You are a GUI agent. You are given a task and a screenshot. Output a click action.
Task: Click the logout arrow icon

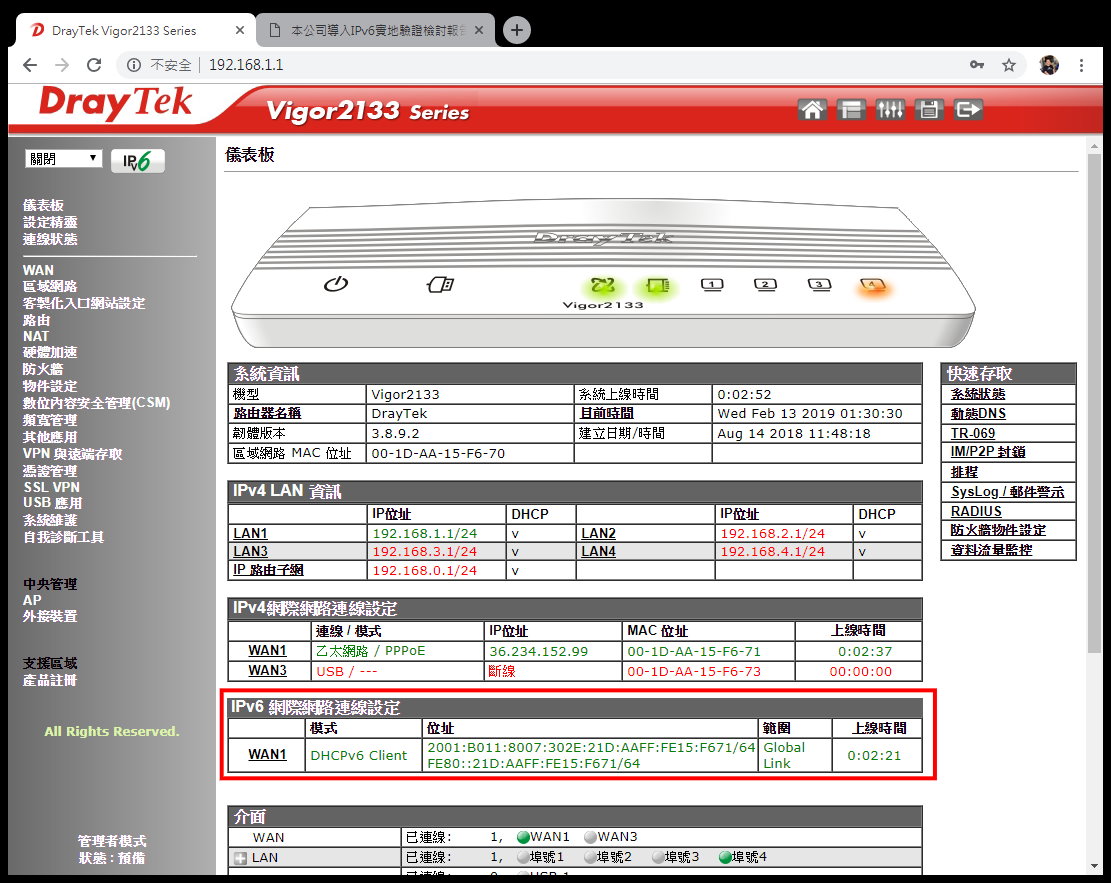click(968, 110)
